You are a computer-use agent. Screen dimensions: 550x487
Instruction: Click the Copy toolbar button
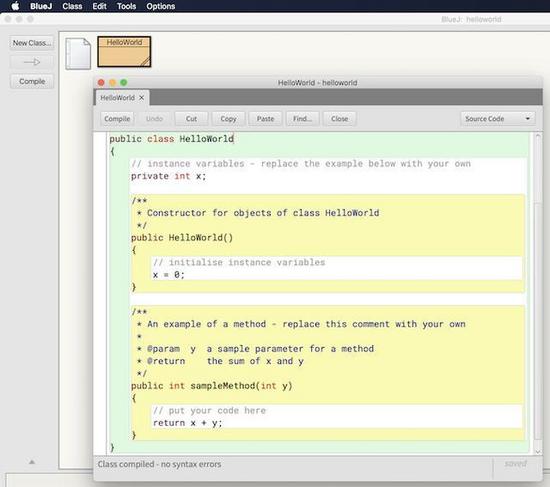pyautogui.click(x=228, y=119)
